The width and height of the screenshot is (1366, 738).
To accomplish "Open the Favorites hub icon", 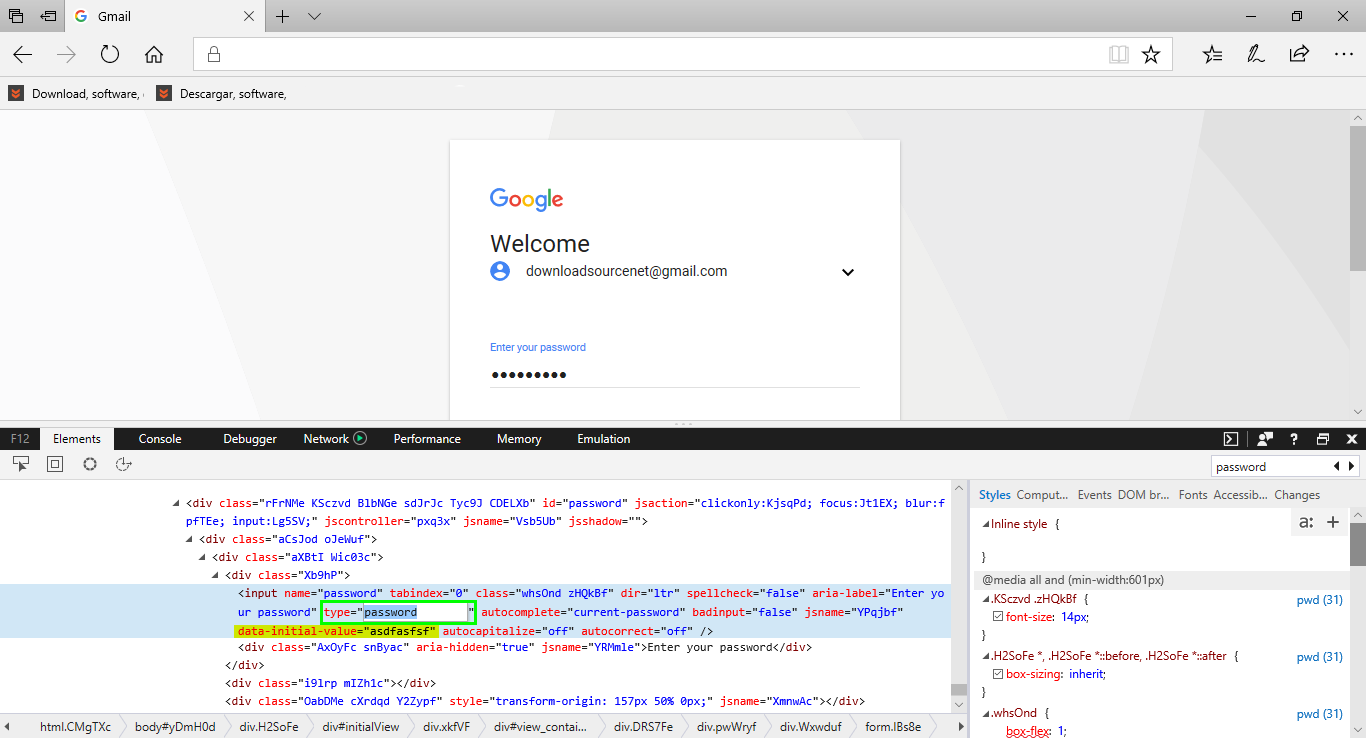I will [x=1213, y=54].
